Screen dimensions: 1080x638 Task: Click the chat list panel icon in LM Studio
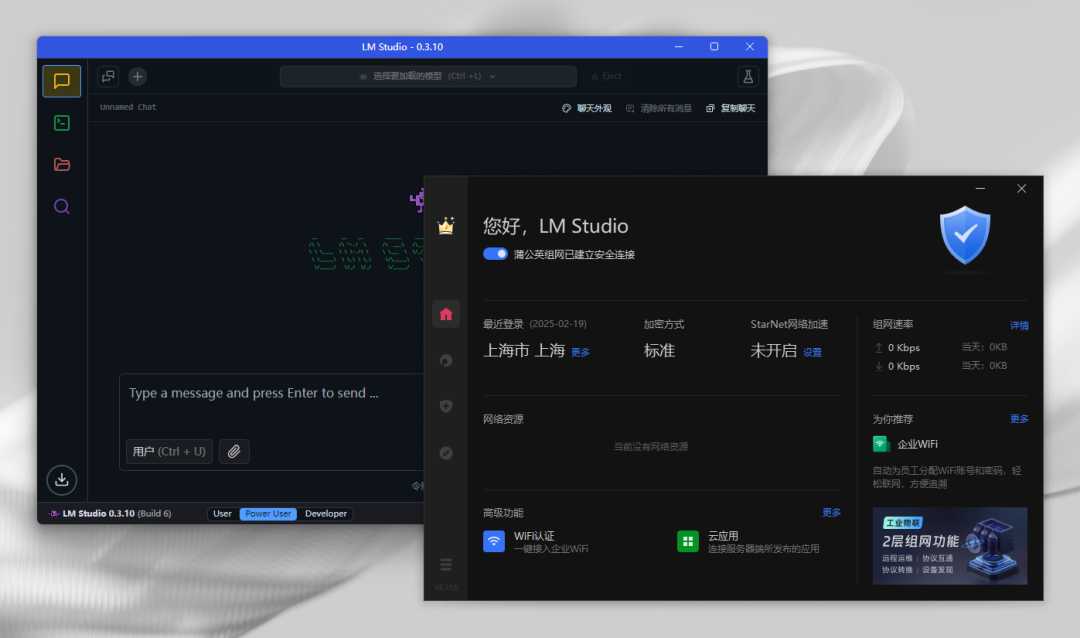(x=108, y=76)
